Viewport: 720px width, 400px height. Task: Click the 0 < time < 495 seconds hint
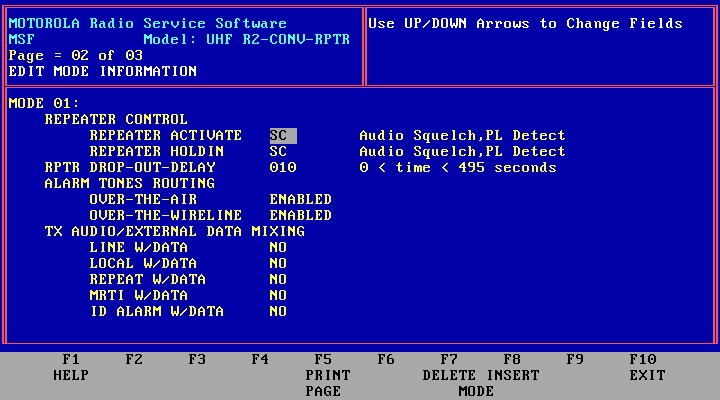(458, 168)
